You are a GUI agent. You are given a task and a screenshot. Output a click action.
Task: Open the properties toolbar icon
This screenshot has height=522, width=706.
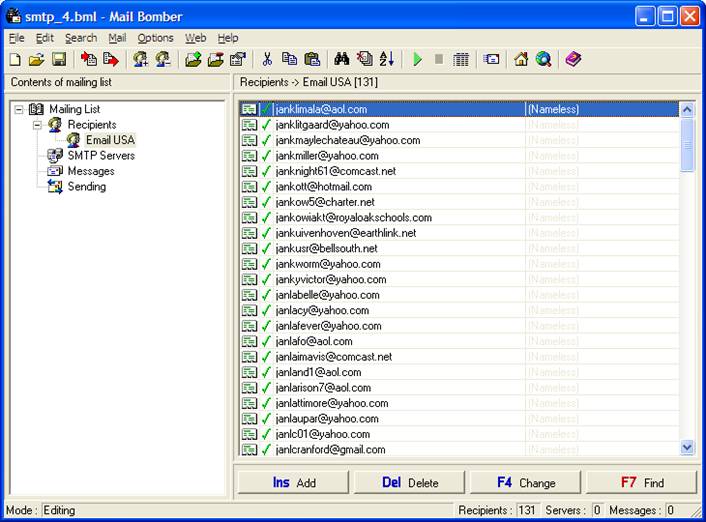pos(237,59)
